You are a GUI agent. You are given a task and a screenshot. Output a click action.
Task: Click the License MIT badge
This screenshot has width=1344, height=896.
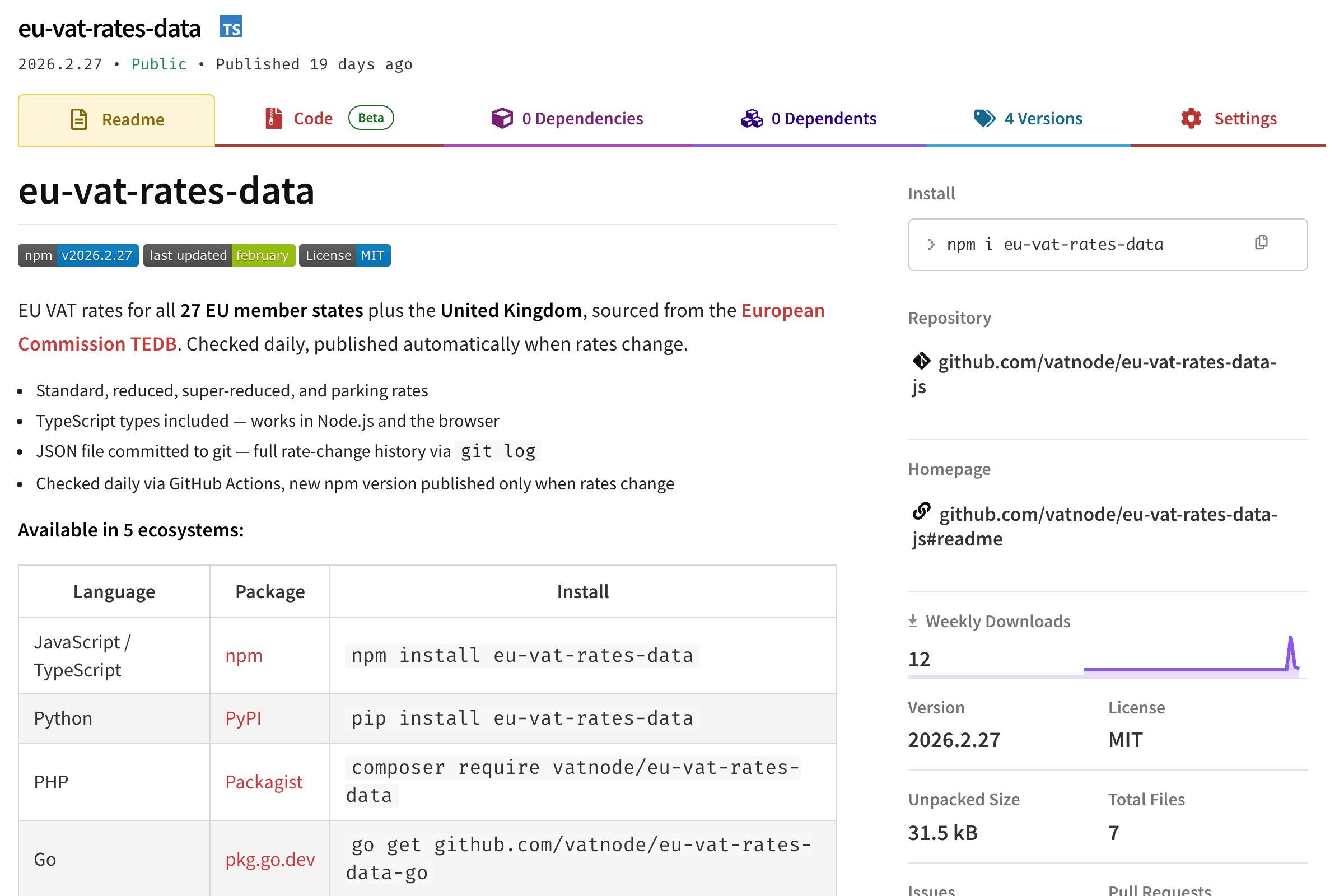(x=344, y=255)
